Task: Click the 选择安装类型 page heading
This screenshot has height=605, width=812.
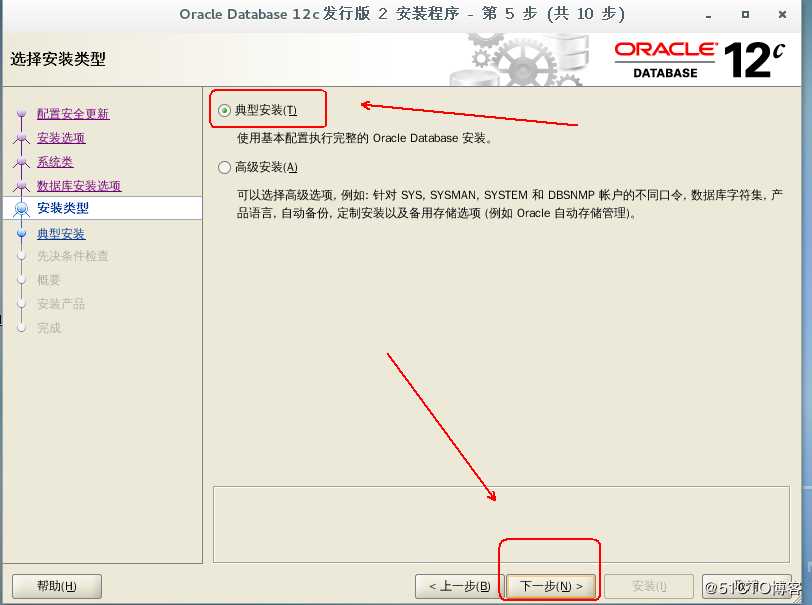Action: tap(58, 59)
